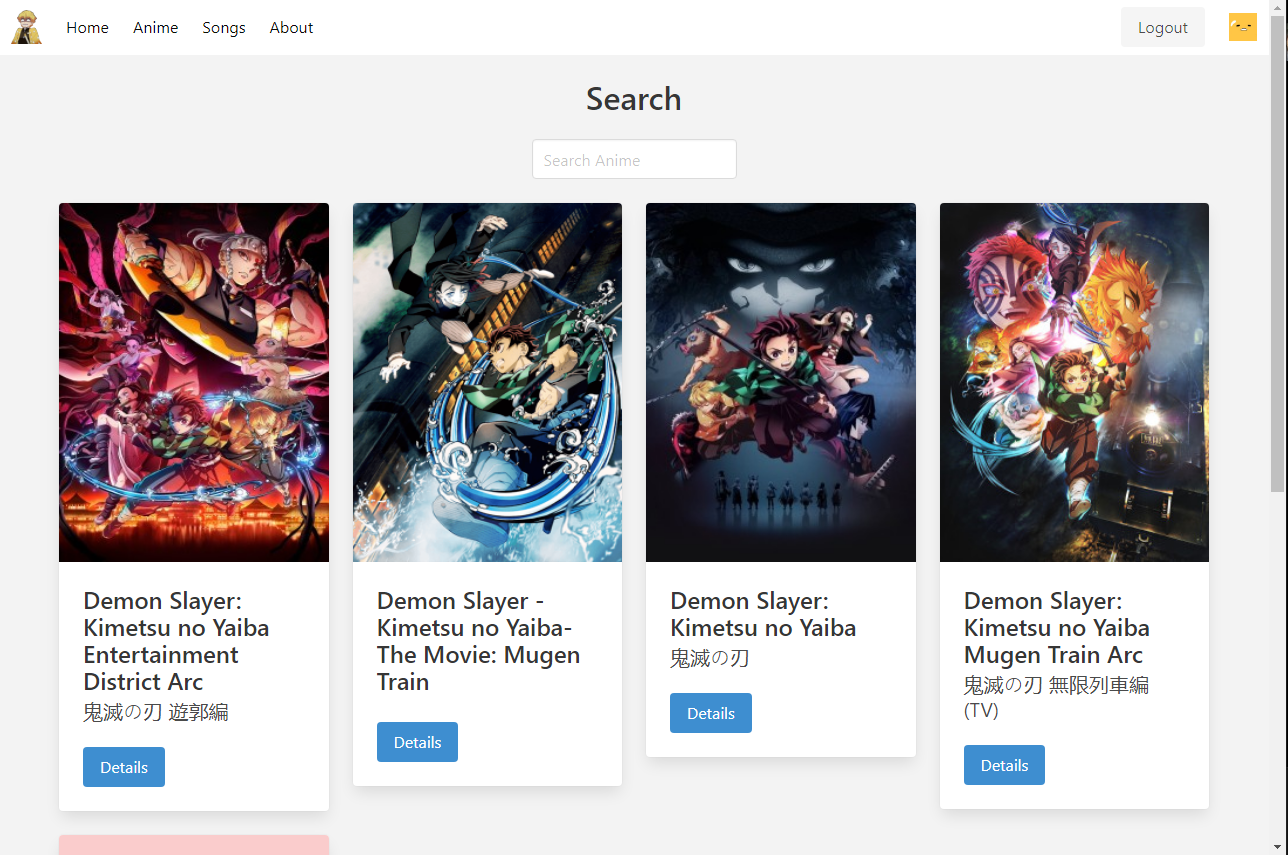The image size is (1288, 855).
Task: Open the About page
Action: 291,27
